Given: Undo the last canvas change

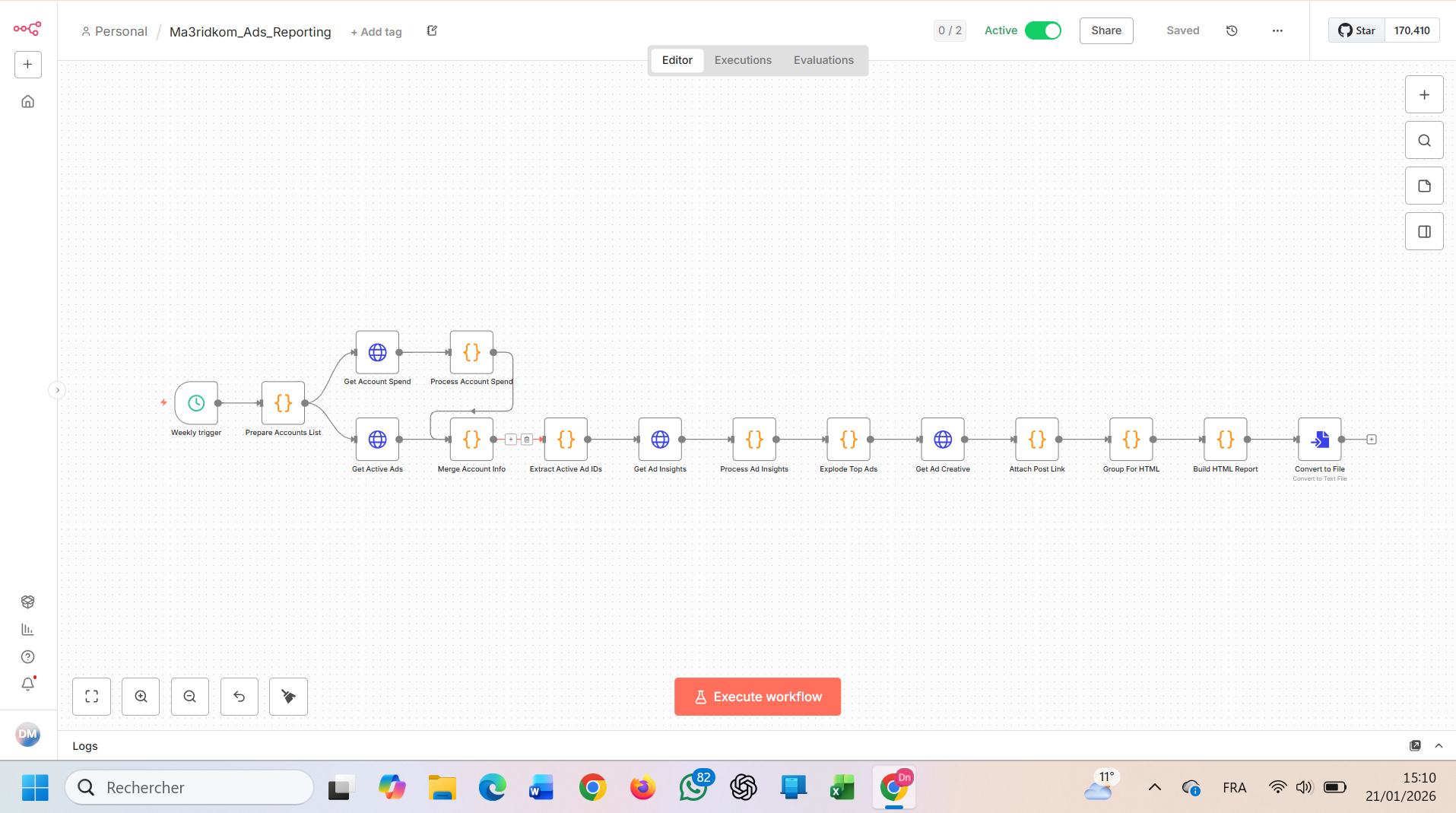Looking at the screenshot, I should (x=239, y=696).
